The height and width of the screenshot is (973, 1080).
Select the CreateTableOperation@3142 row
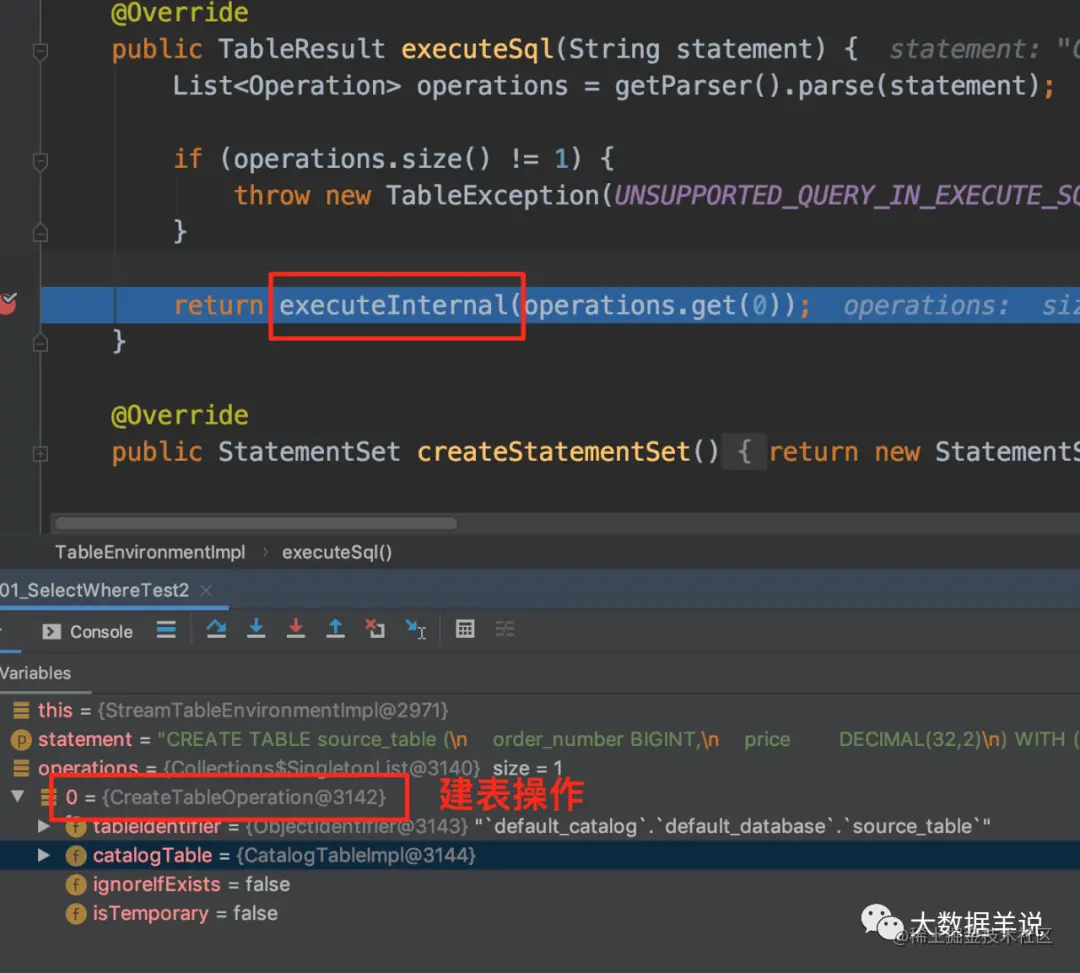(540, 797)
